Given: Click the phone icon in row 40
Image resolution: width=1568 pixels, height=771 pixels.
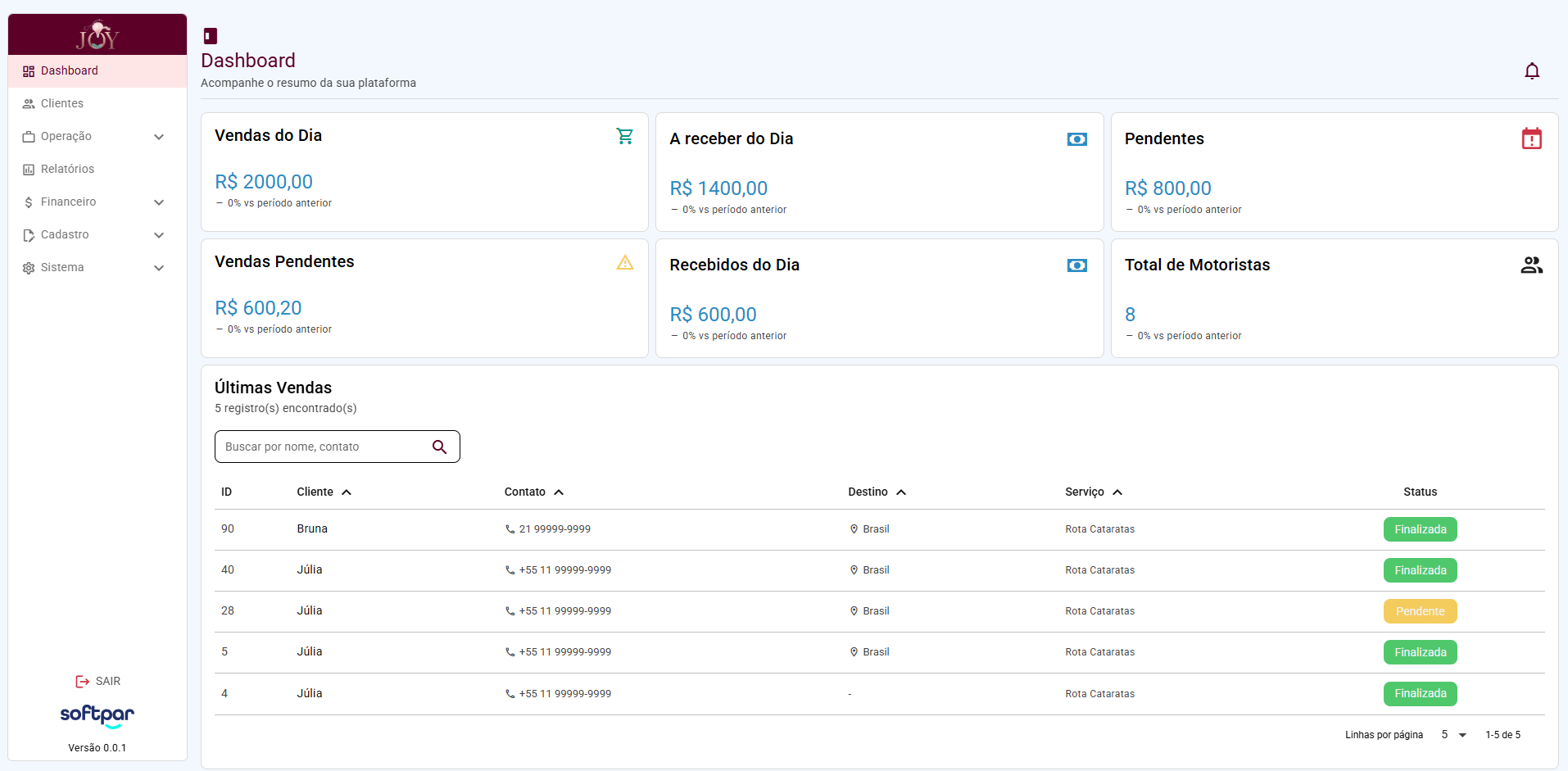Looking at the screenshot, I should coord(510,570).
